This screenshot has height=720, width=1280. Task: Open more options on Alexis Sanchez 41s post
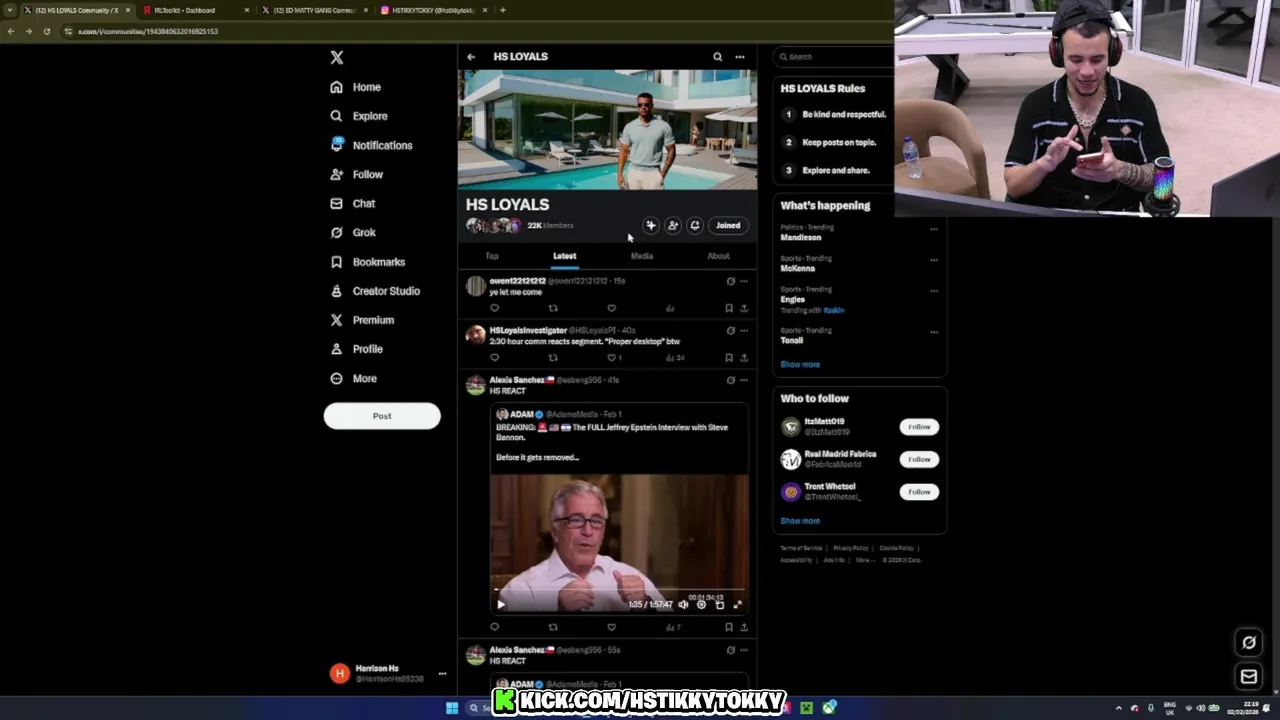pos(743,380)
